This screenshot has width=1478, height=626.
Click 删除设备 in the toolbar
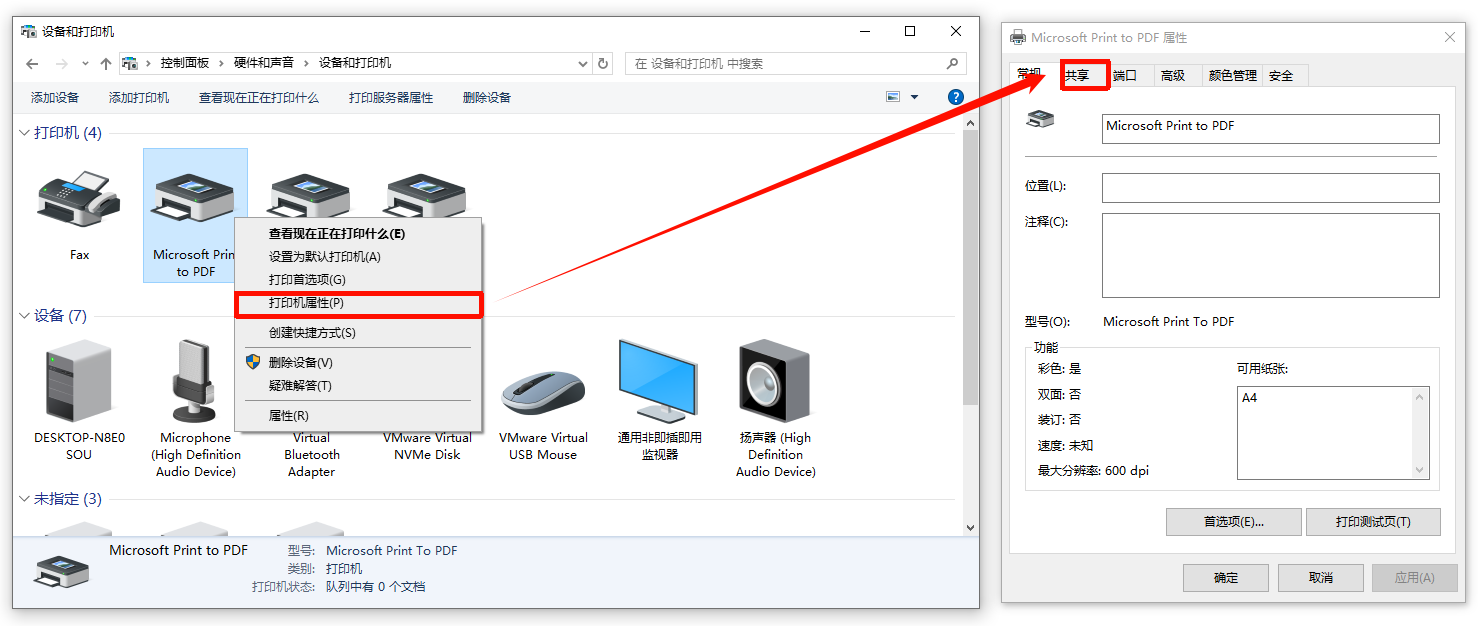click(x=487, y=98)
